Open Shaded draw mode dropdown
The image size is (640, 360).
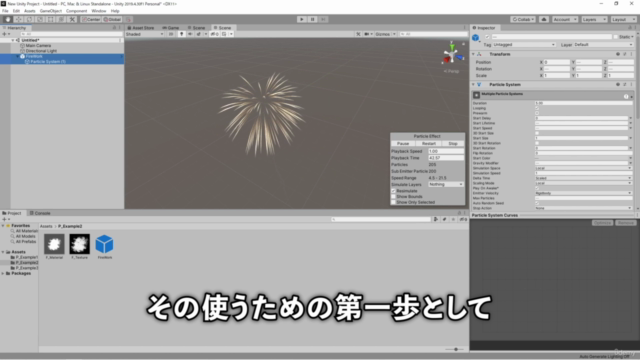144,34
